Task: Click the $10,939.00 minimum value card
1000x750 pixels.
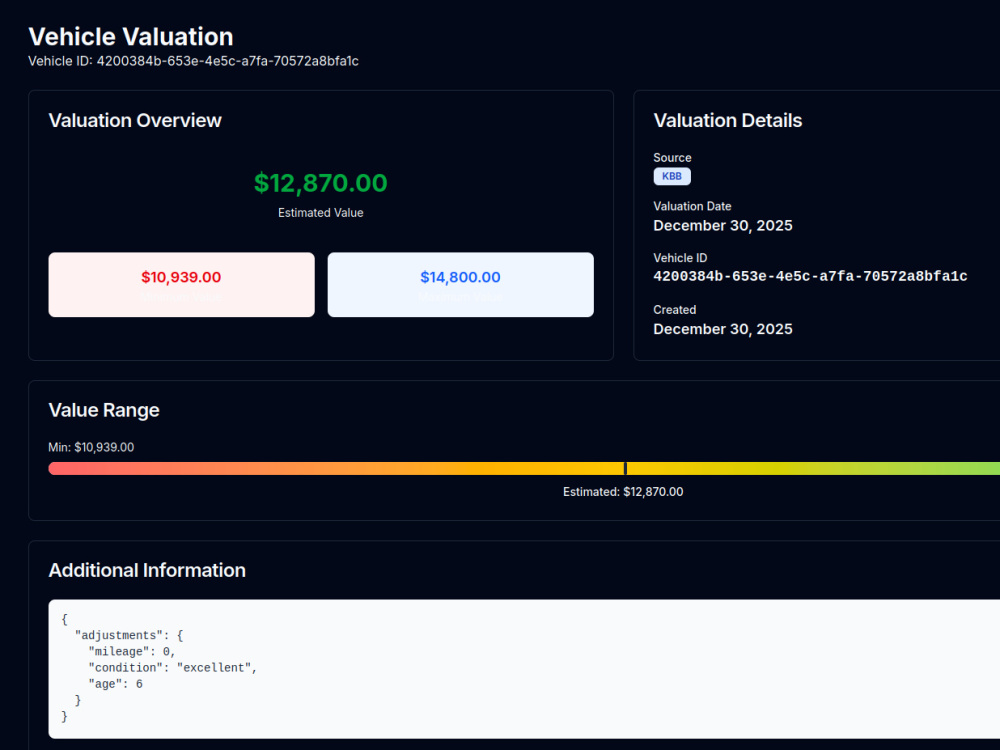Action: pyautogui.click(x=182, y=284)
